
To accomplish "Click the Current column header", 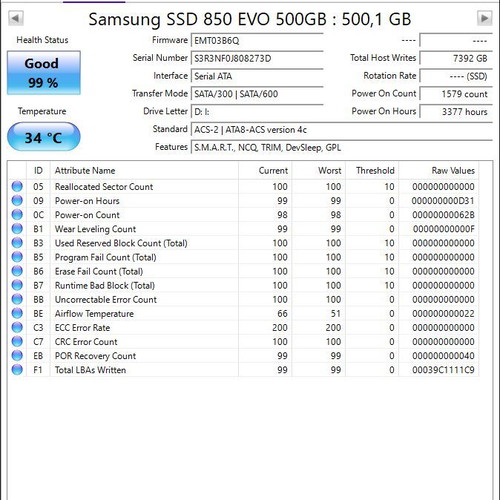I will click(x=265, y=171).
